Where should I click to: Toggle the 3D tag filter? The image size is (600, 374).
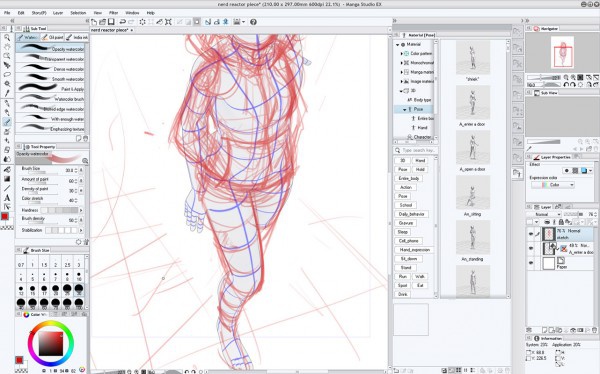pyautogui.click(x=402, y=160)
